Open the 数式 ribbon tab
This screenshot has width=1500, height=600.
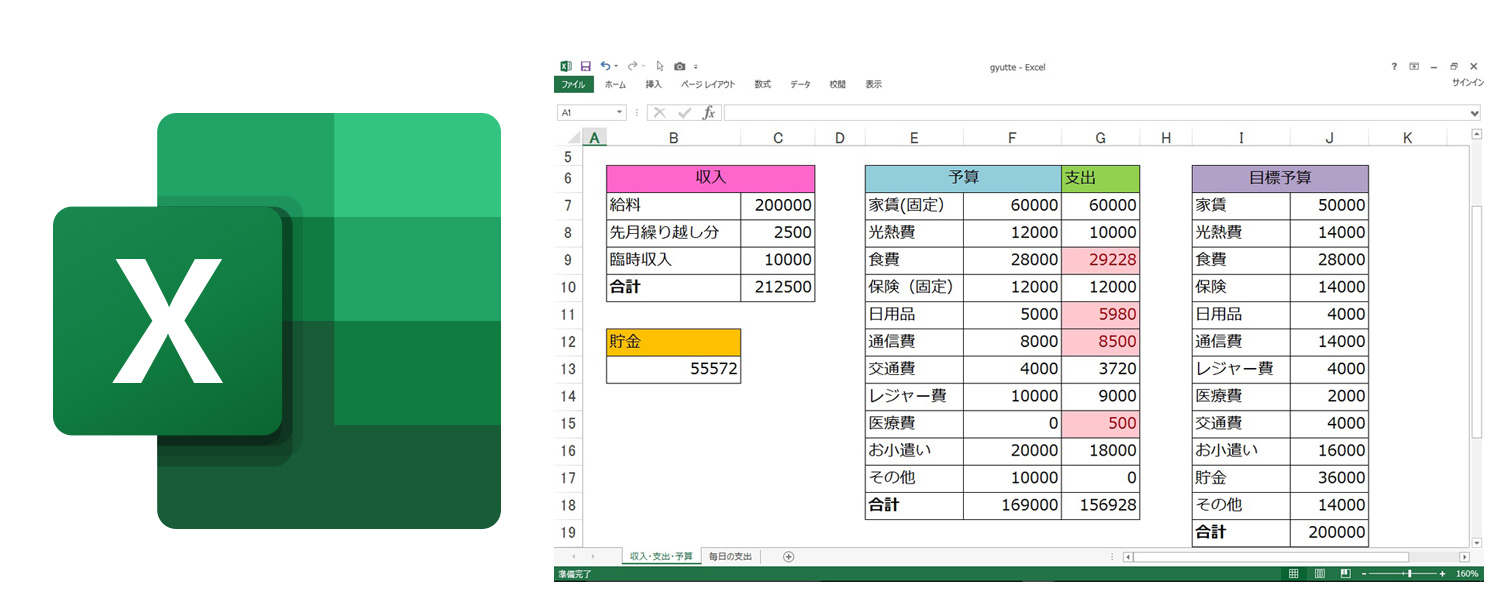pyautogui.click(x=763, y=85)
